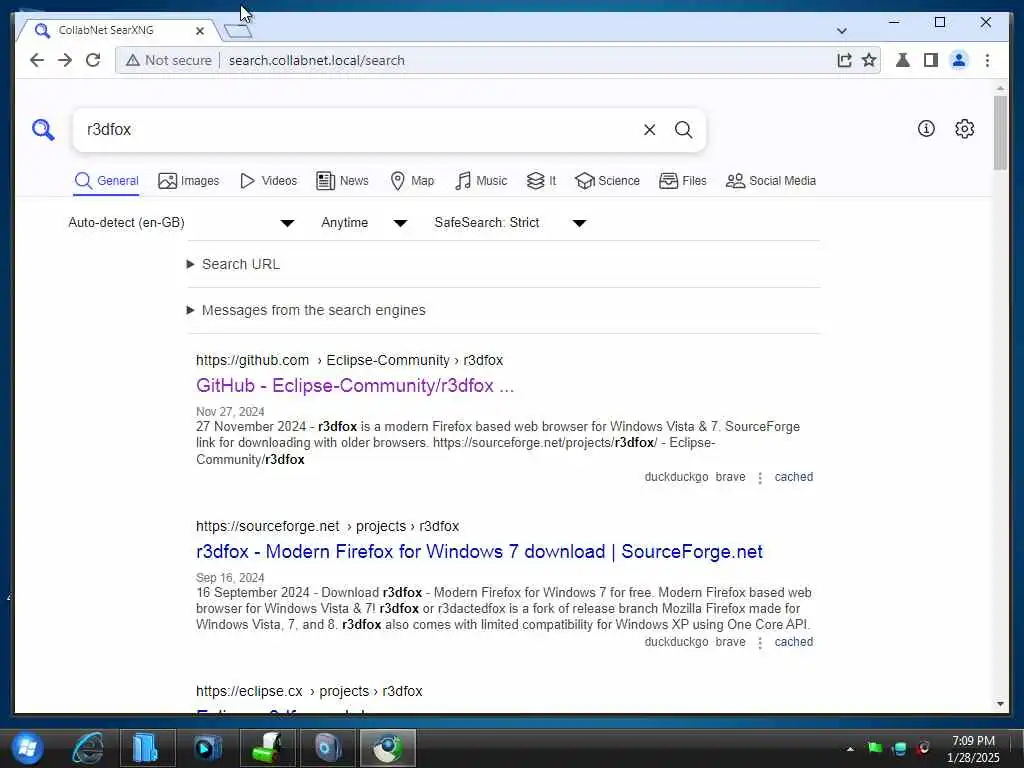Open tab search chevron in title bar
Image resolution: width=1024 pixels, height=768 pixels.
tap(841, 31)
